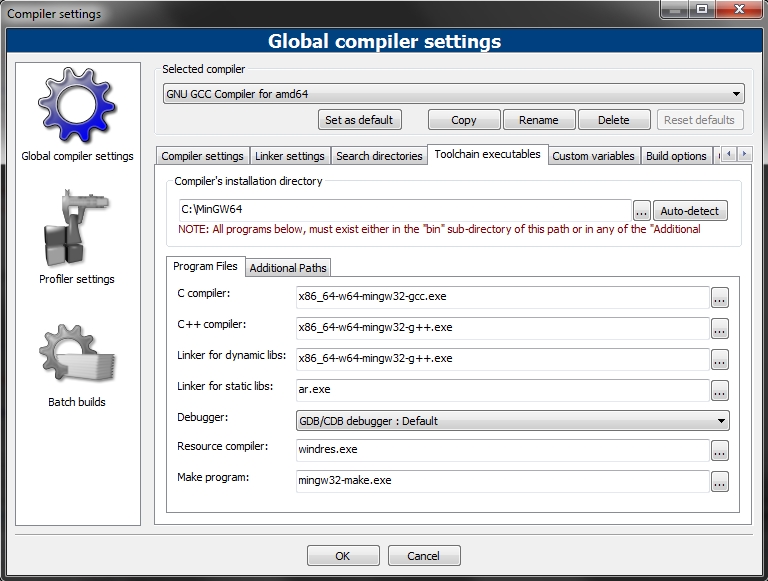Browse for the C++ compiler executable
The image size is (768, 581).
[719, 328]
